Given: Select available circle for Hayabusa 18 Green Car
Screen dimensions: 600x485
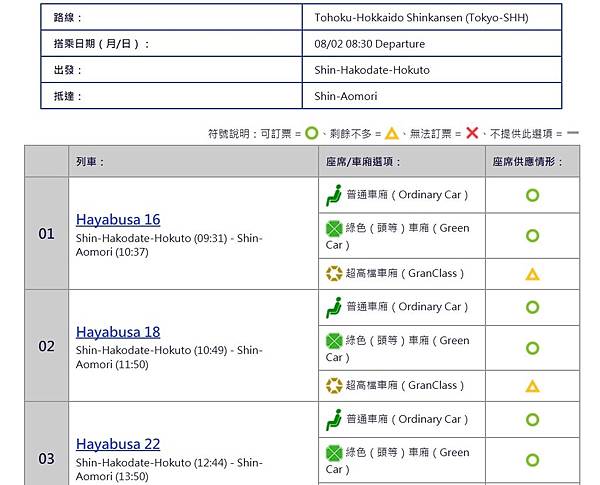Looking at the screenshot, I should click(x=532, y=348).
